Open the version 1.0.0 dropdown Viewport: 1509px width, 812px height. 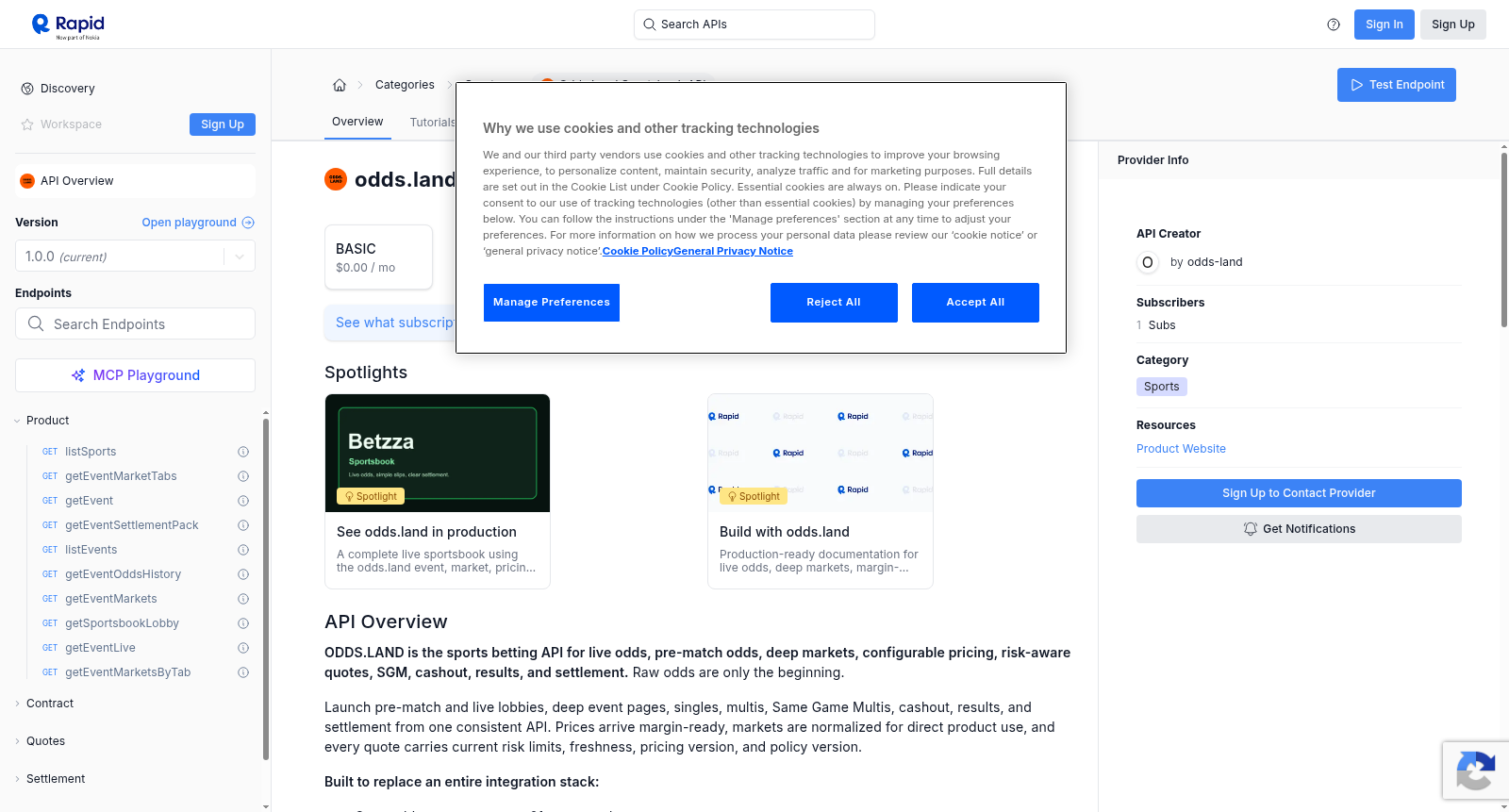click(x=135, y=257)
